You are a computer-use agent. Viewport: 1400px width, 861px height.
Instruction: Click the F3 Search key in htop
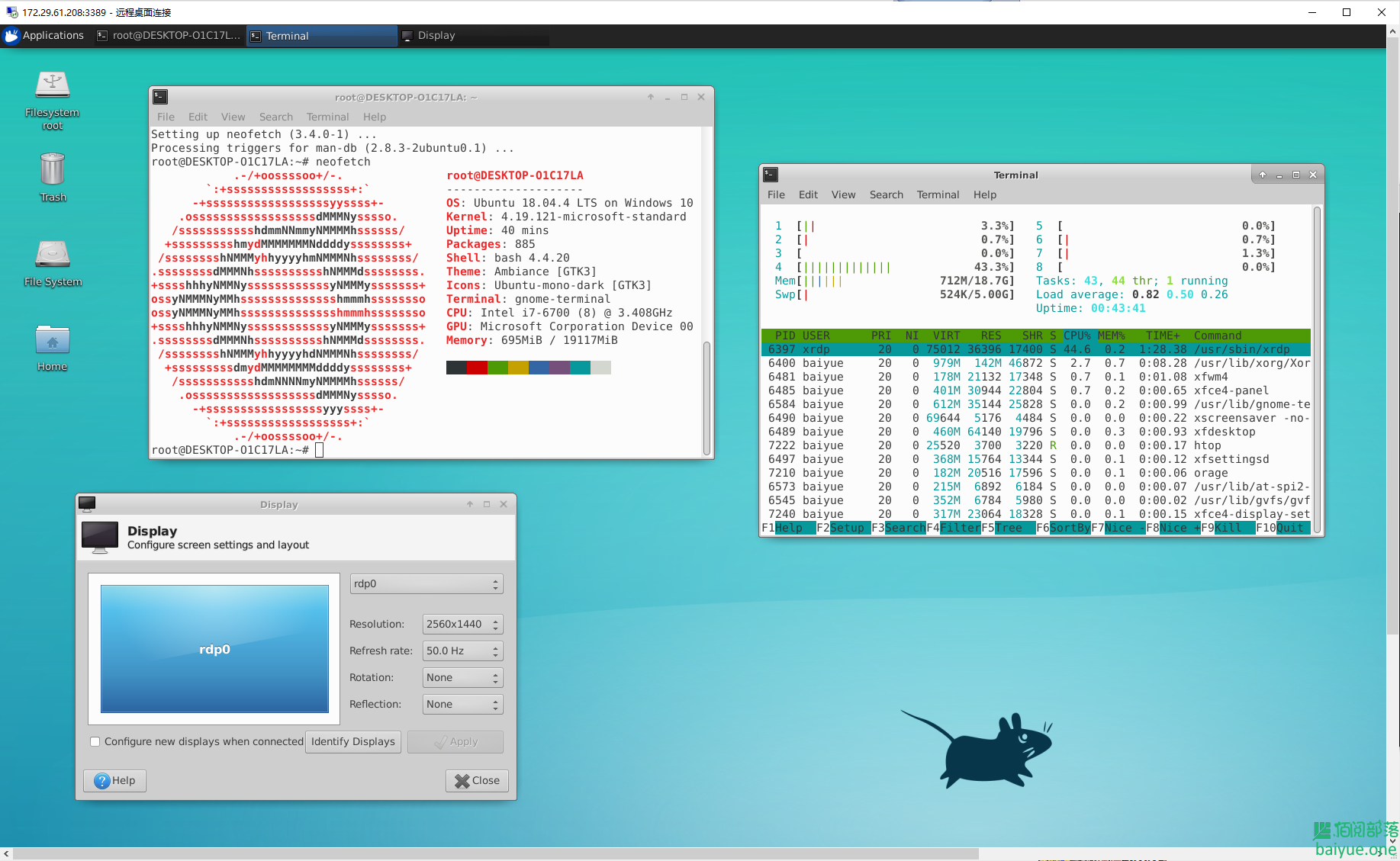point(898,528)
